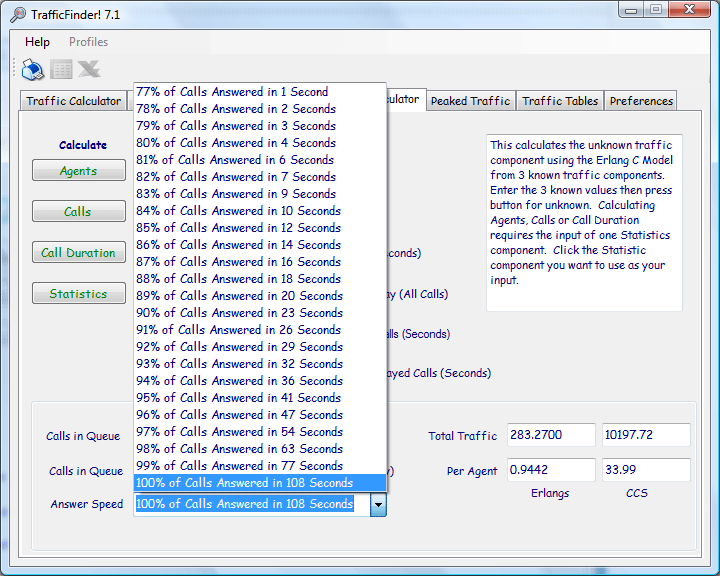Click the Total Traffic CCS field 10197.72
The width and height of the screenshot is (720, 576).
click(646, 435)
